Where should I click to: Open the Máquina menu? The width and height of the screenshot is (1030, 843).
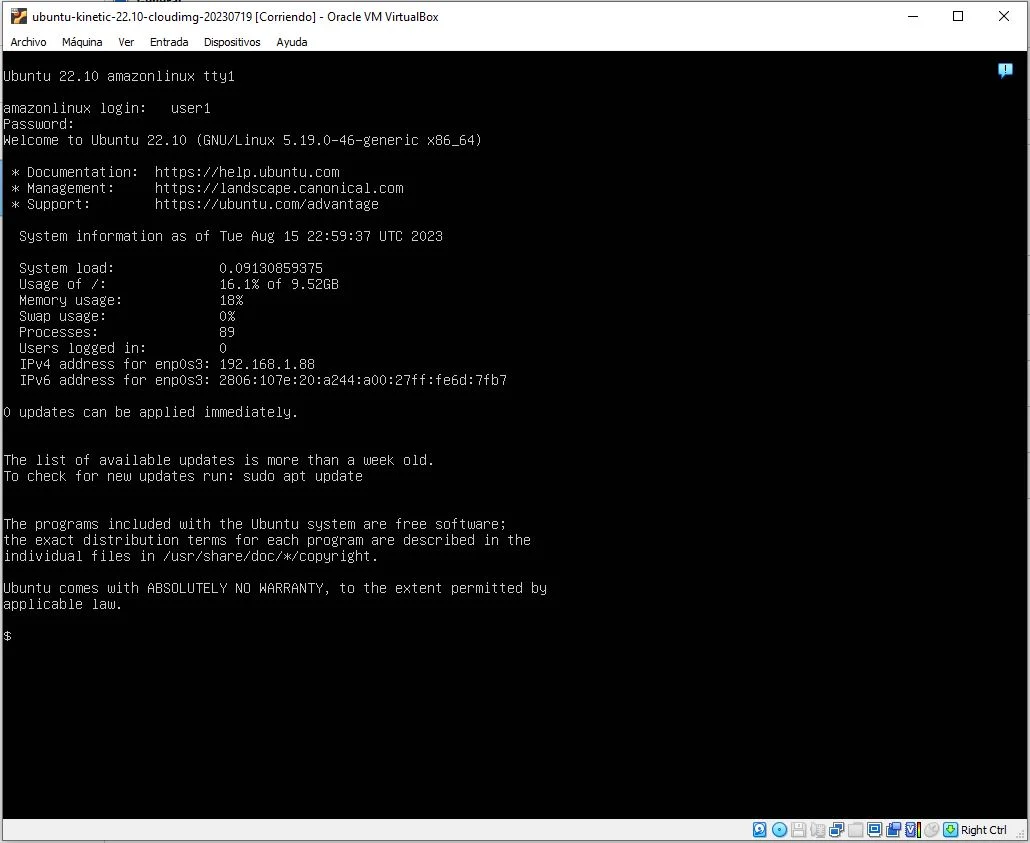point(82,42)
